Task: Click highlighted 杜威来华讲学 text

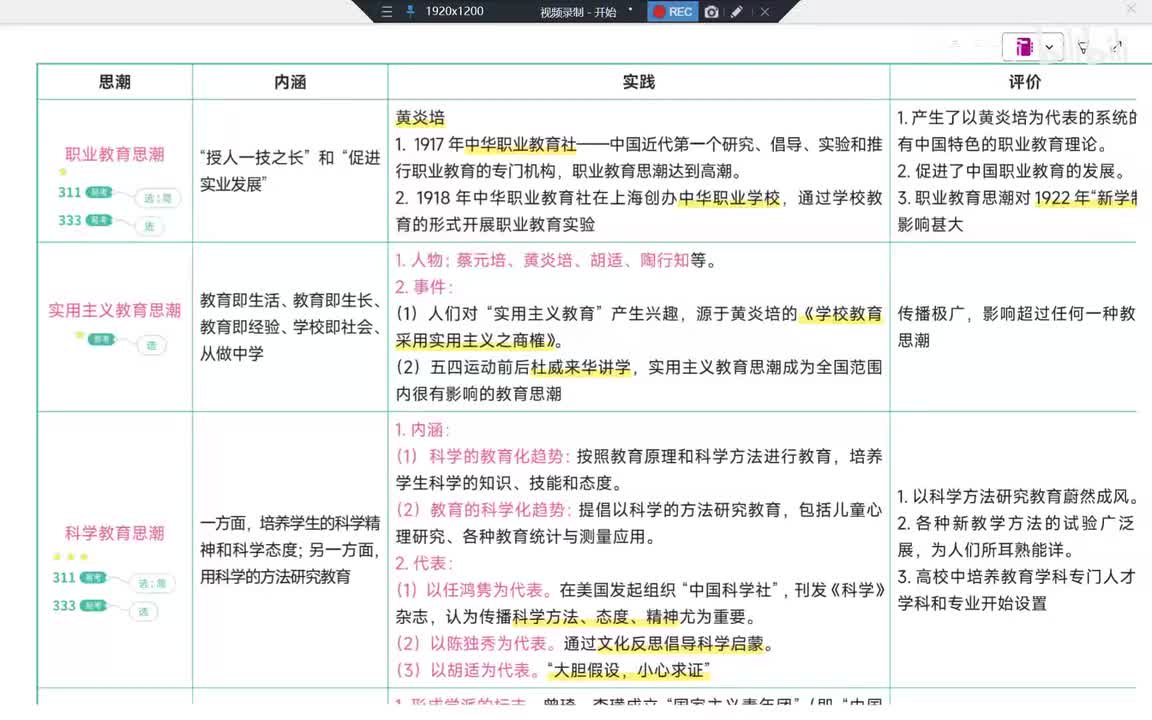Action: 581,367
